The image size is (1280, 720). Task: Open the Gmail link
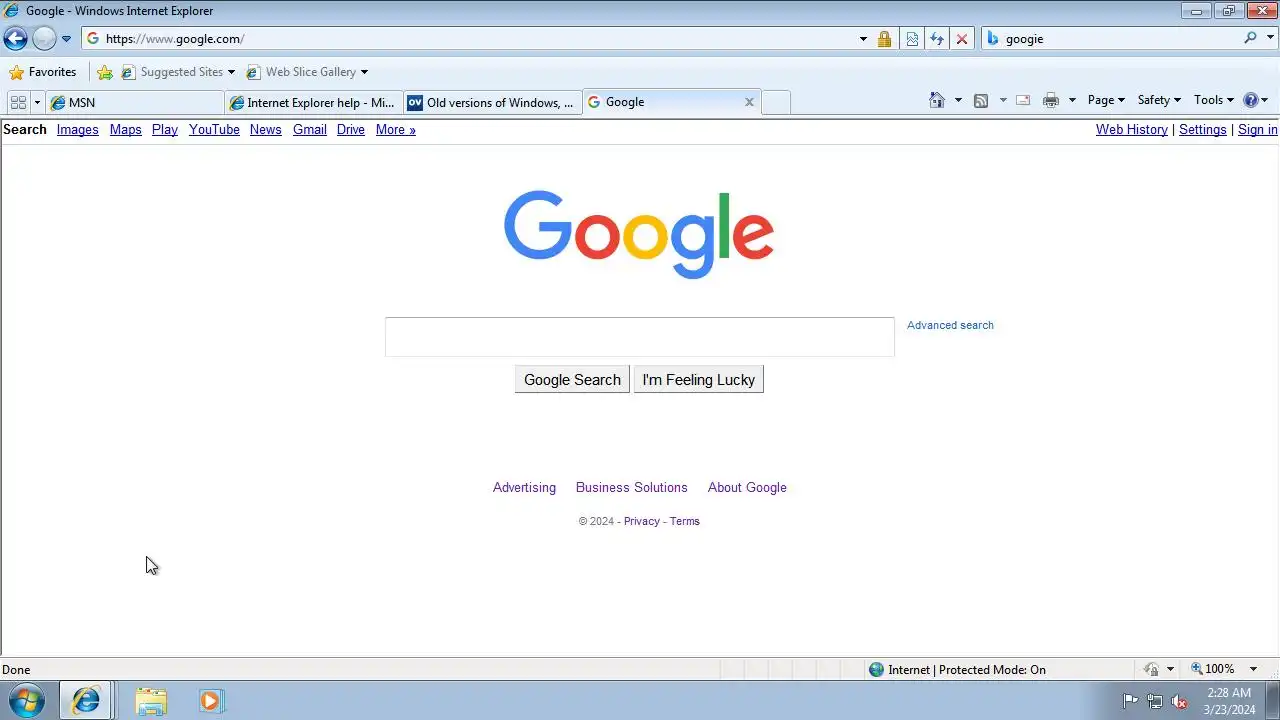(310, 130)
